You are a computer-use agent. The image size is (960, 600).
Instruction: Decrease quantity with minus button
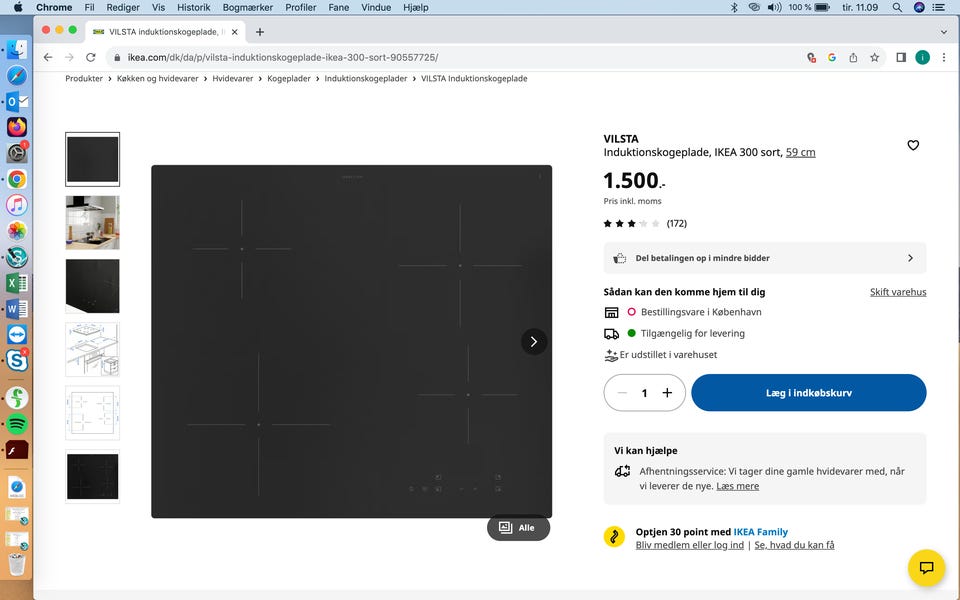click(622, 393)
